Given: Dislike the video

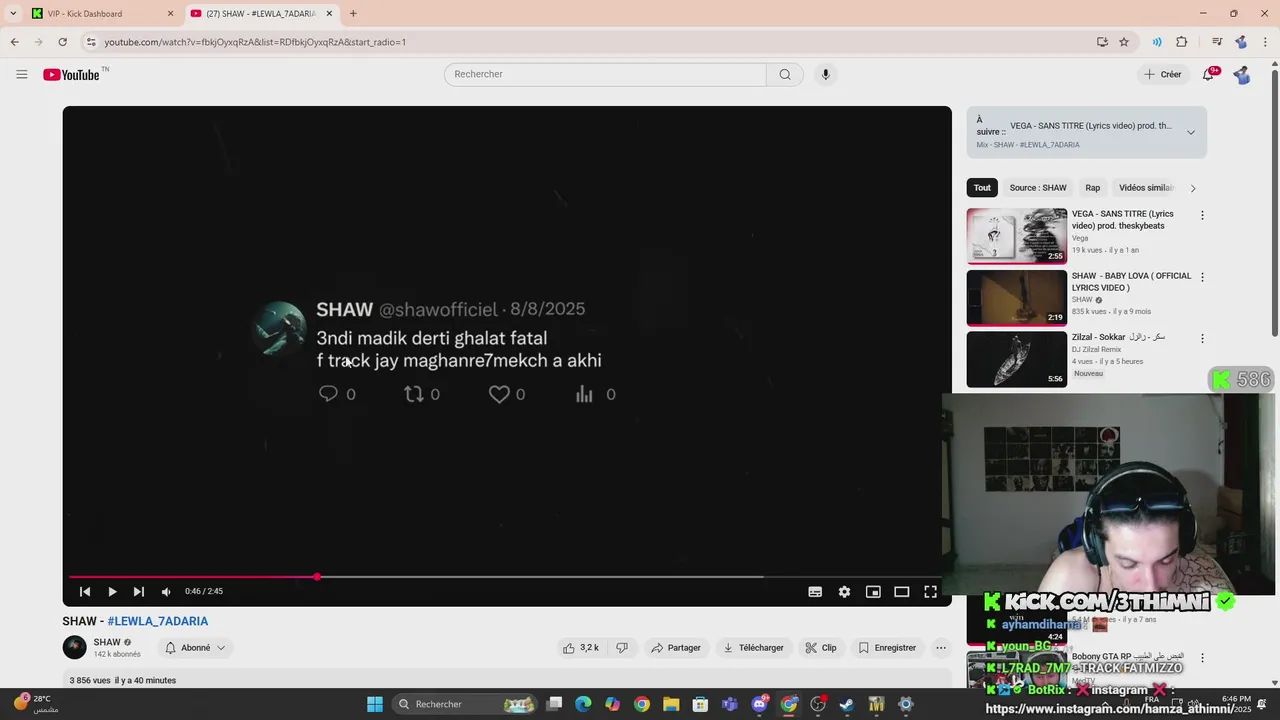Looking at the screenshot, I should pos(622,648).
